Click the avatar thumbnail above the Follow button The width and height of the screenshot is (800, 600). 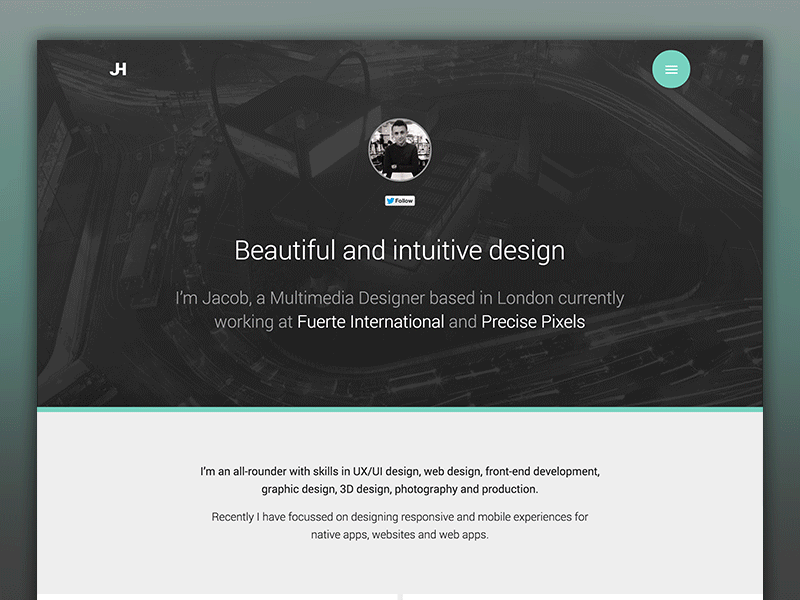[400, 150]
